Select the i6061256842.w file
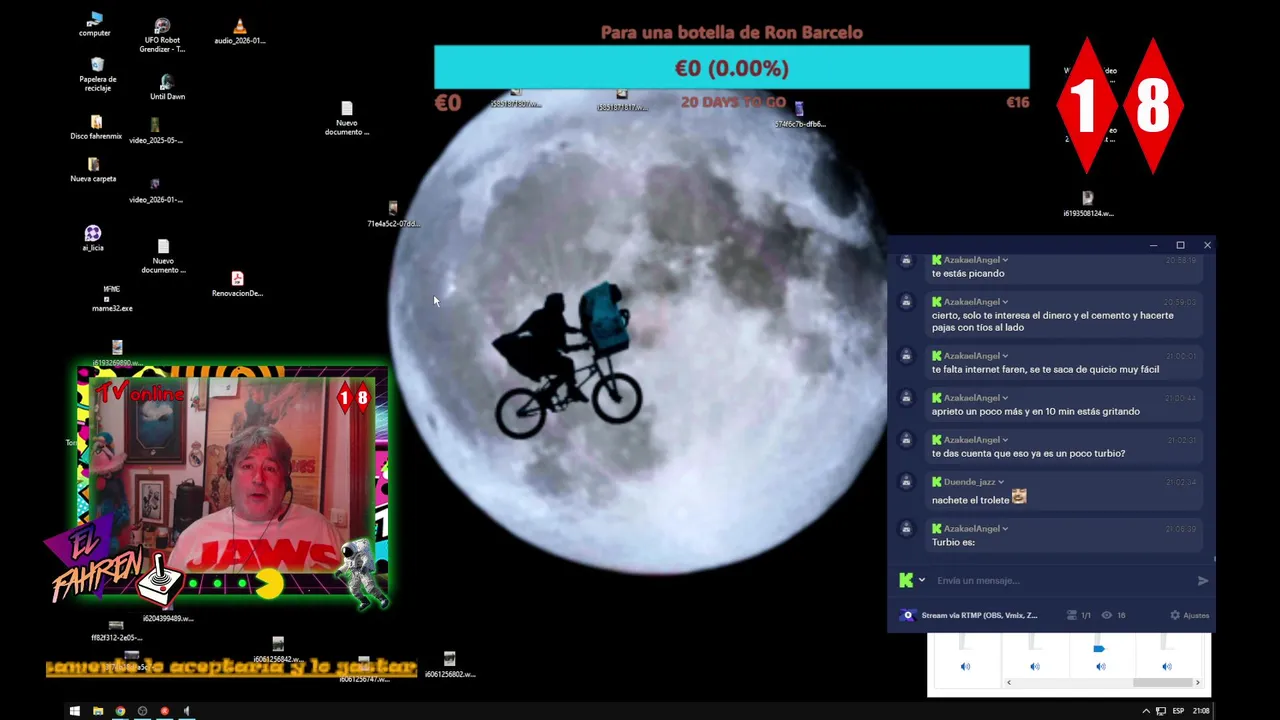The width and height of the screenshot is (1280, 720). [278, 650]
